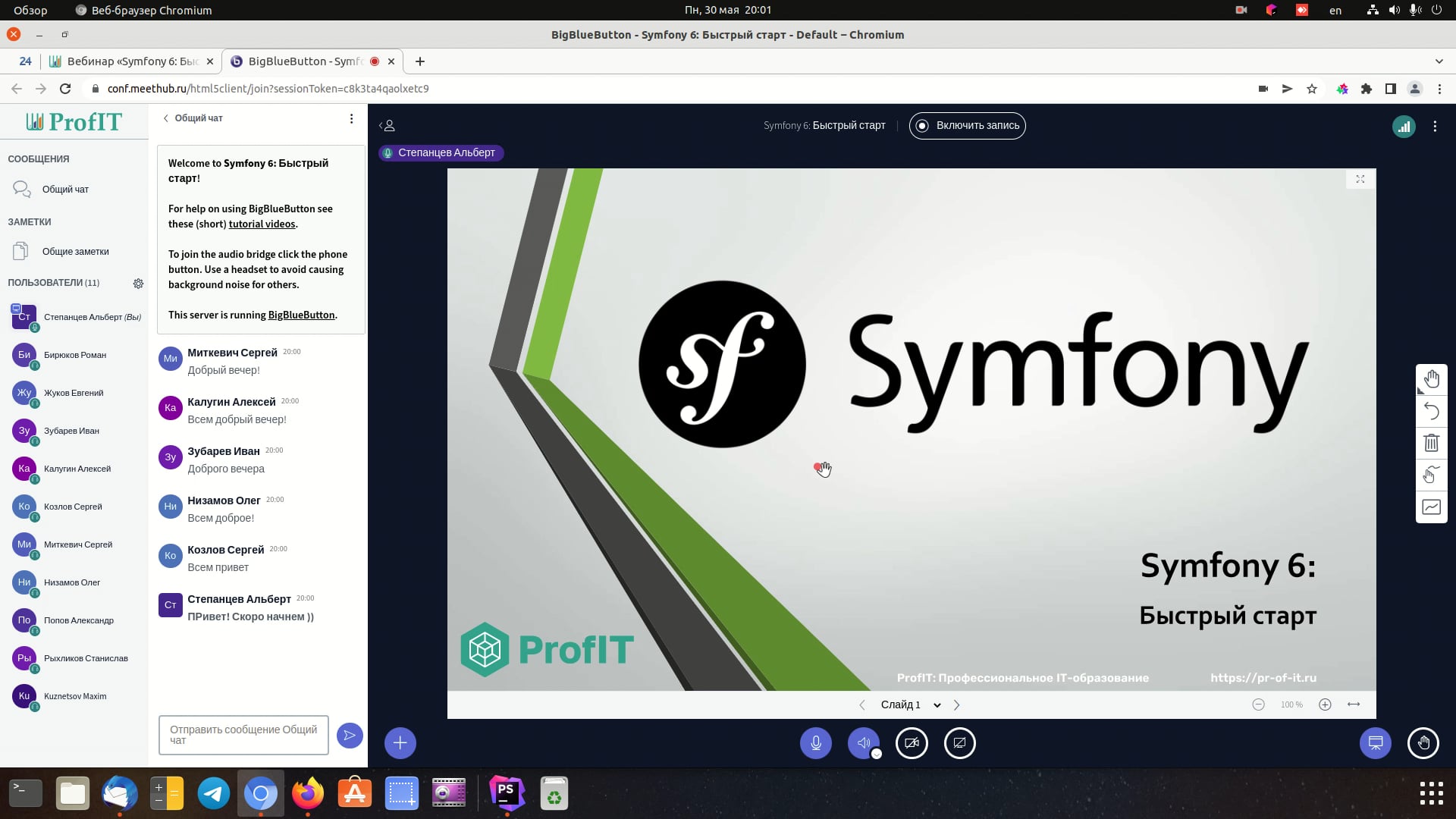The height and width of the screenshot is (819, 1456).
Task: Click the Степанцев Альберт talking indicator
Action: (441, 153)
